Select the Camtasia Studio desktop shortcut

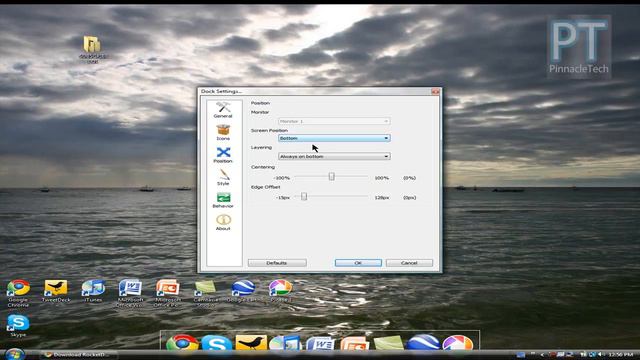pos(205,293)
